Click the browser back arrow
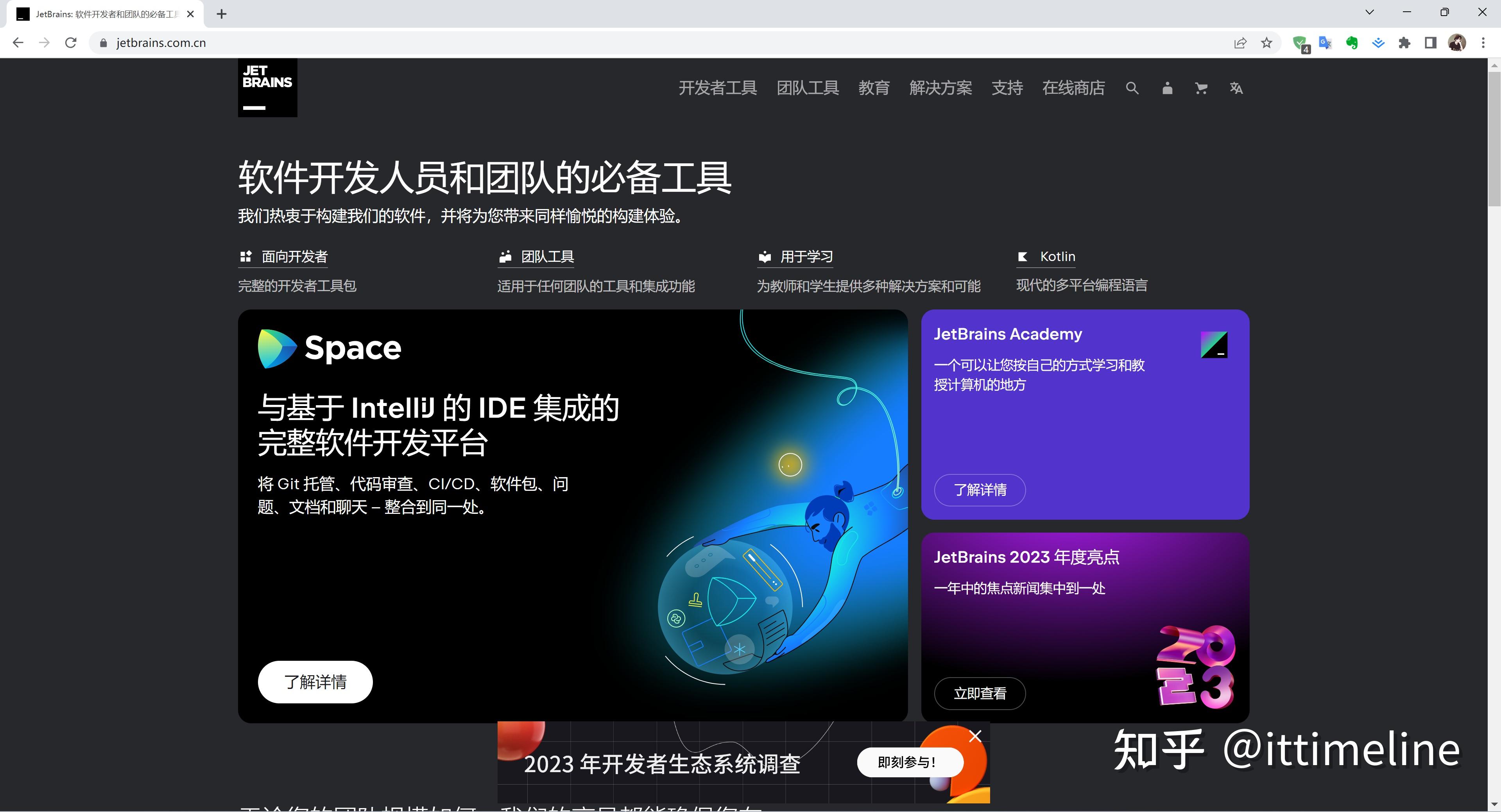Screen dimensions: 1501x812 pyautogui.click(x=18, y=43)
